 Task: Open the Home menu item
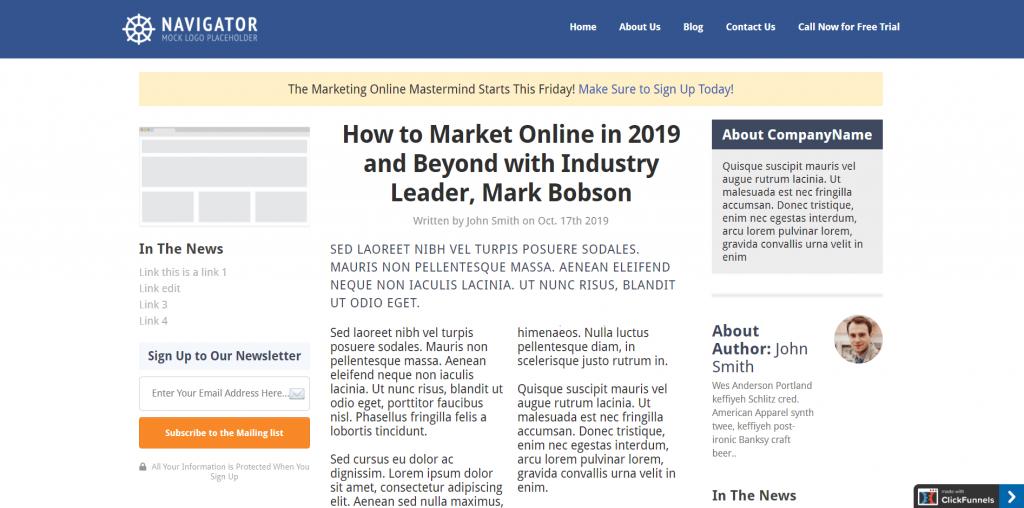click(583, 27)
